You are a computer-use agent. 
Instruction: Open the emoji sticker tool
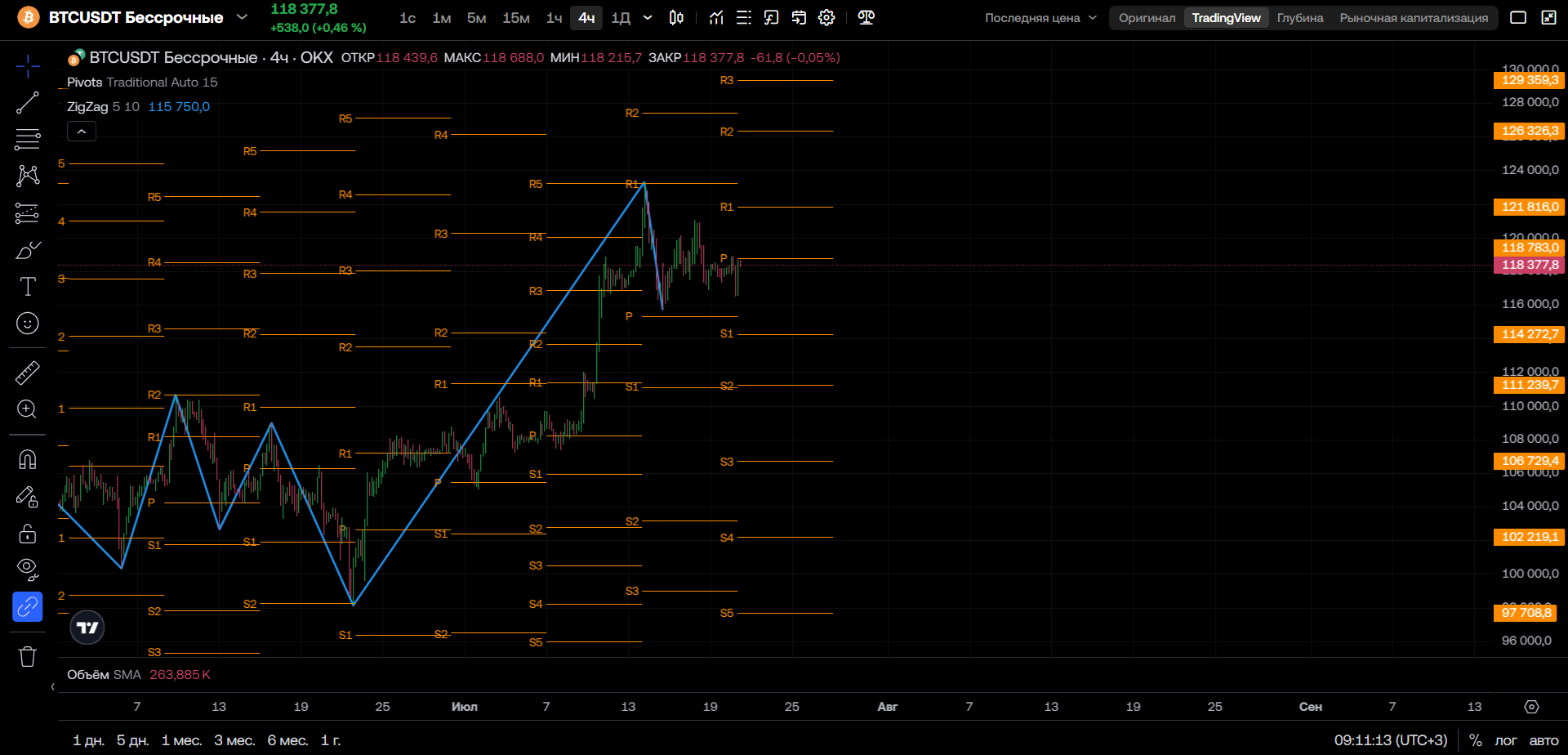[28, 324]
